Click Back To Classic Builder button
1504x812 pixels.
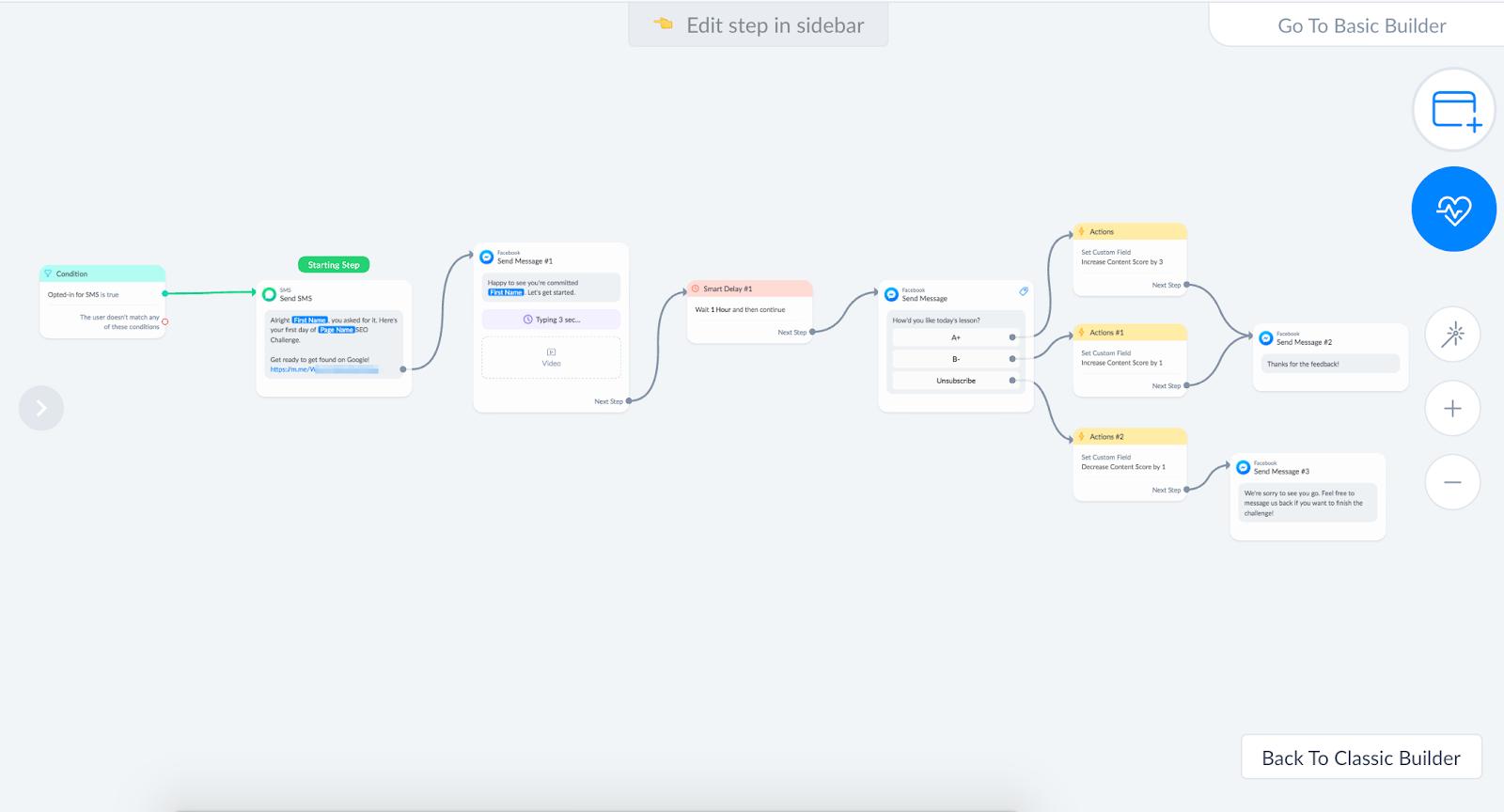tap(1361, 757)
